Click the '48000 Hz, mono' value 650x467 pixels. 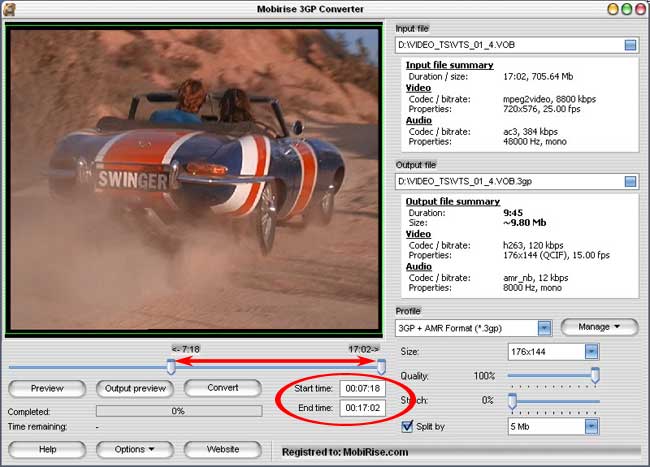[x=534, y=141]
